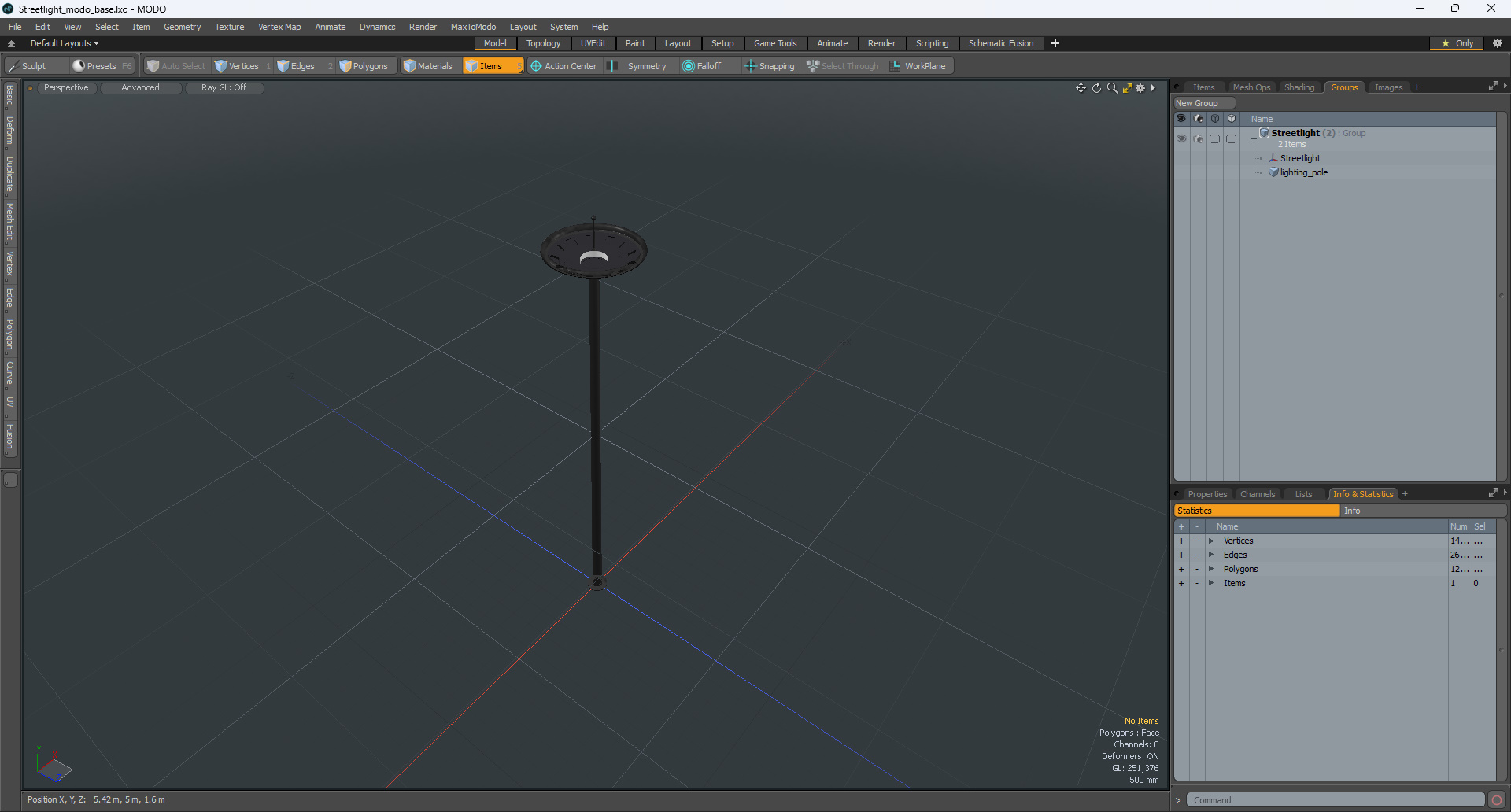Open the MaxToModo menu
Screen dimensions: 1511x812
(473, 27)
